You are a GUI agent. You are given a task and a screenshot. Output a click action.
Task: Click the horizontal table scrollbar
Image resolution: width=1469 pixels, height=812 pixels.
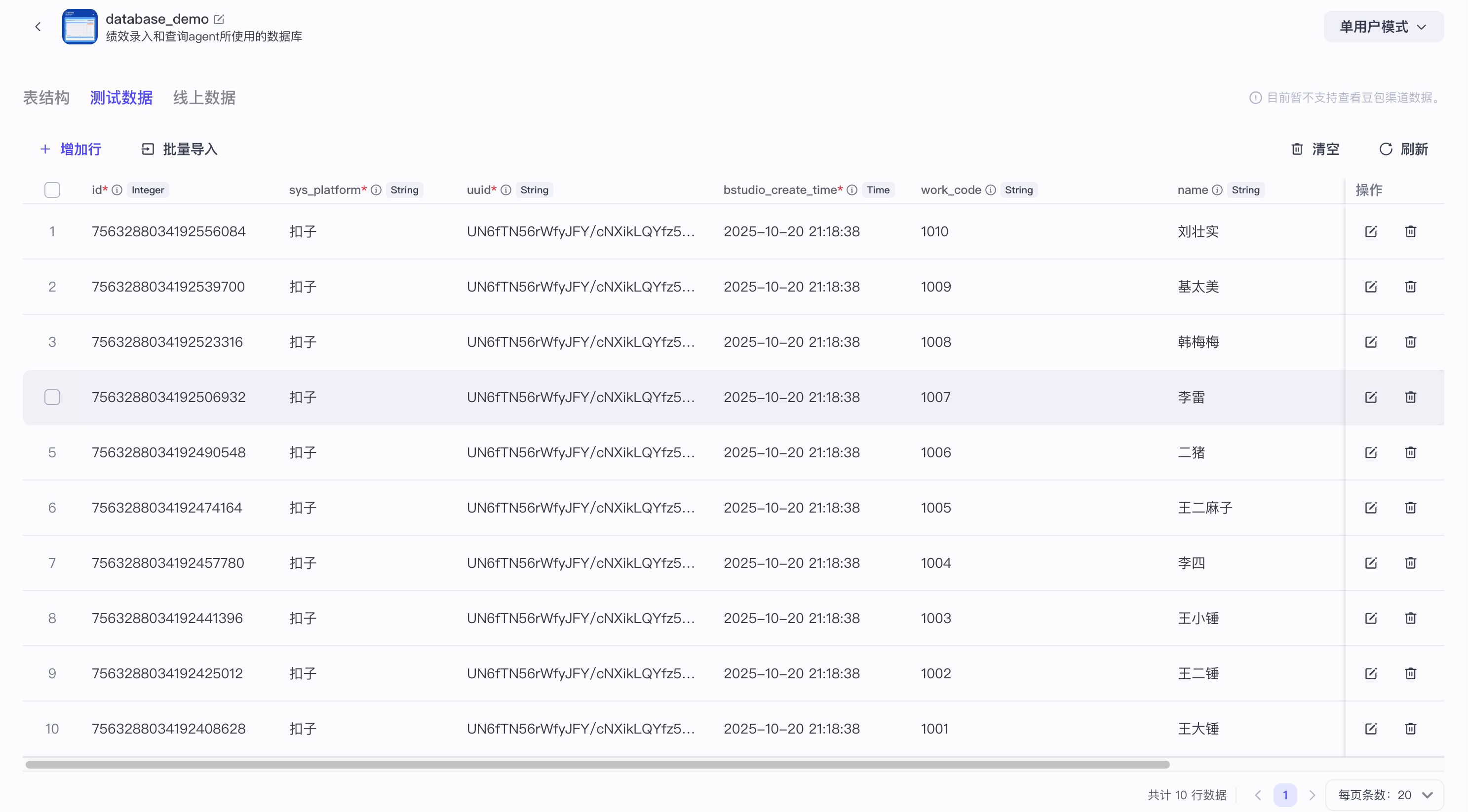pos(597,765)
